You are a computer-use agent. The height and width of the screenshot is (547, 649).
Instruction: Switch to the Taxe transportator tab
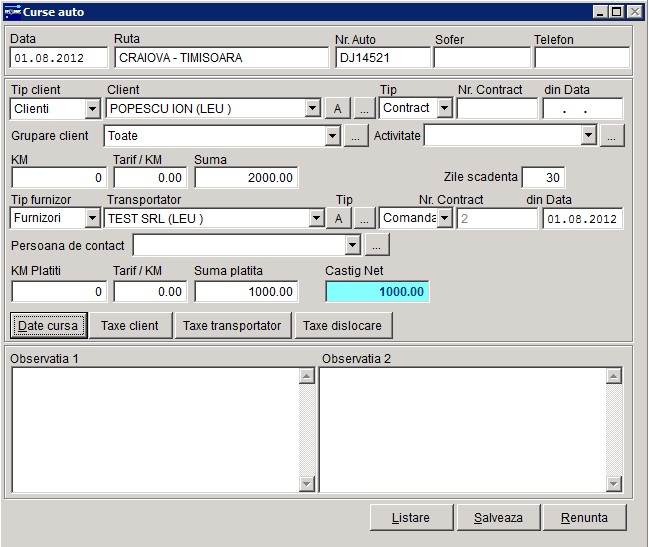[x=233, y=326]
